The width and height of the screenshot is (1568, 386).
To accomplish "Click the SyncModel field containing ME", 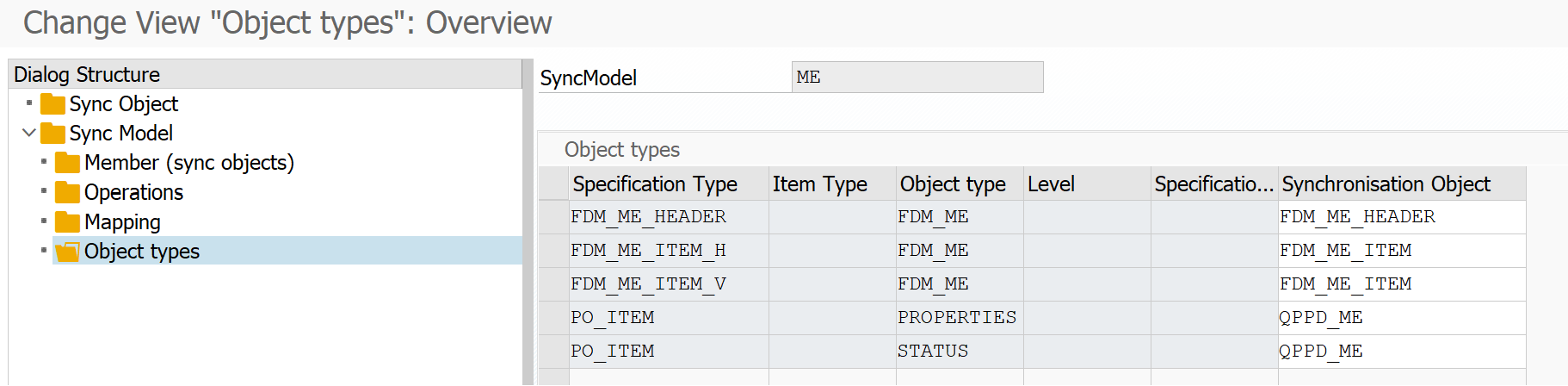I will (x=917, y=78).
